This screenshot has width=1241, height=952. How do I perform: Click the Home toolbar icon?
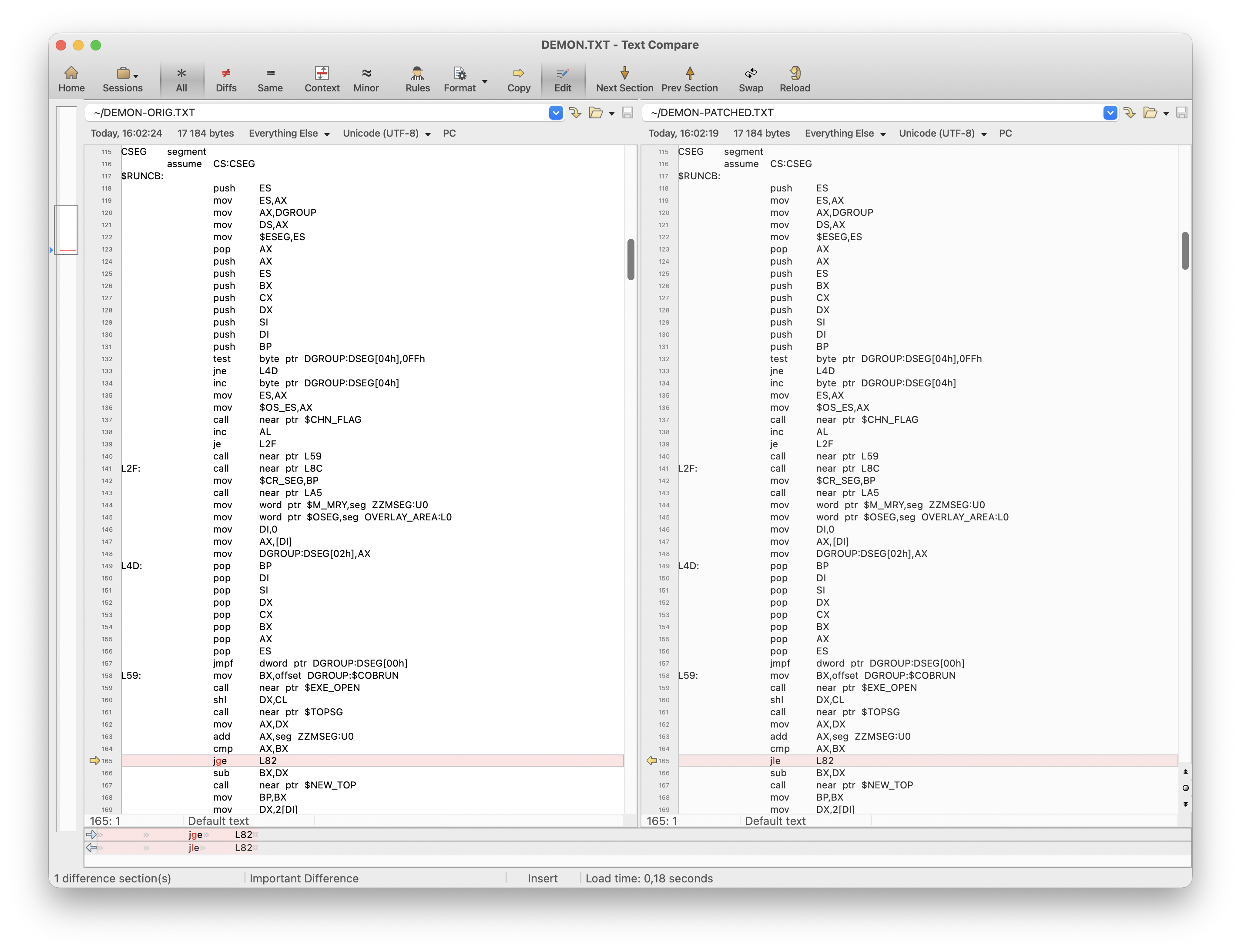pos(71,79)
